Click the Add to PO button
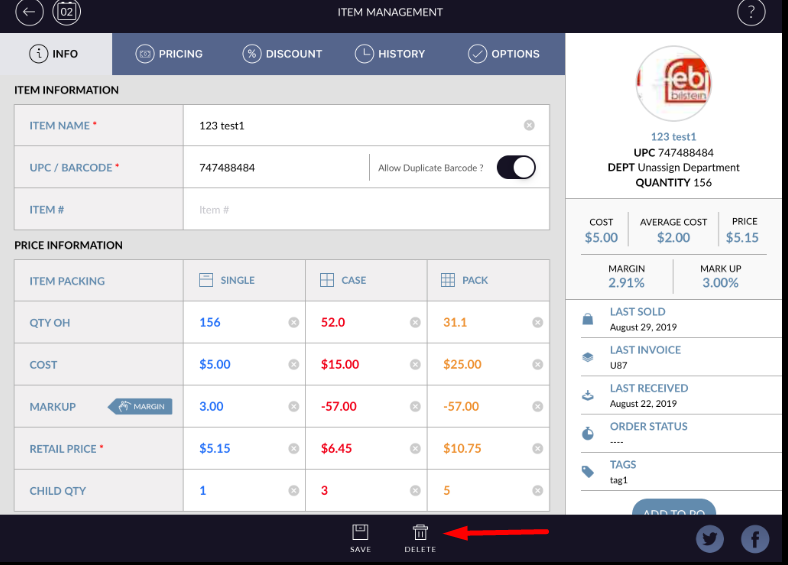 [x=674, y=510]
